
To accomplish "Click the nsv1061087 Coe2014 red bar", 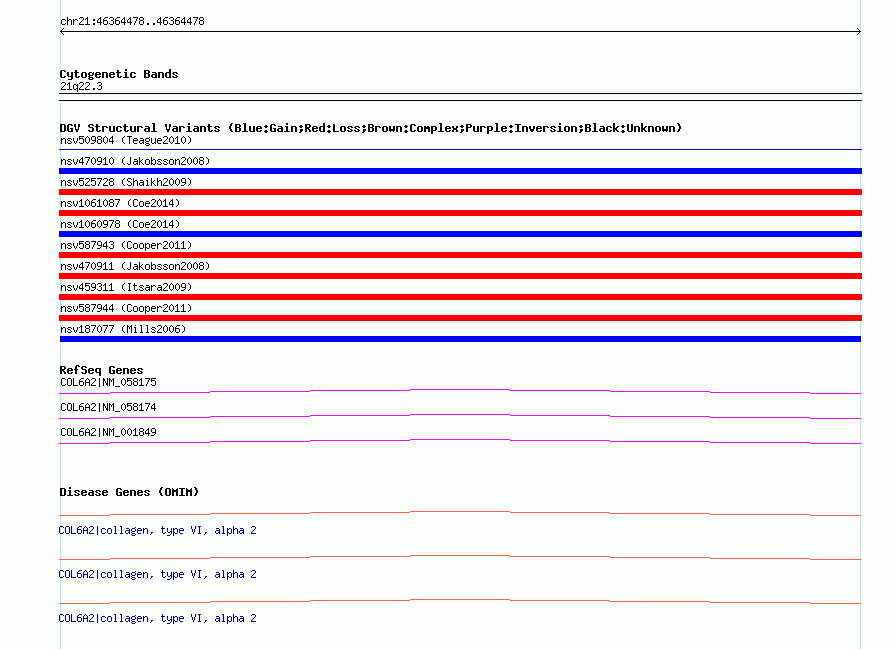I will pos(460,213).
